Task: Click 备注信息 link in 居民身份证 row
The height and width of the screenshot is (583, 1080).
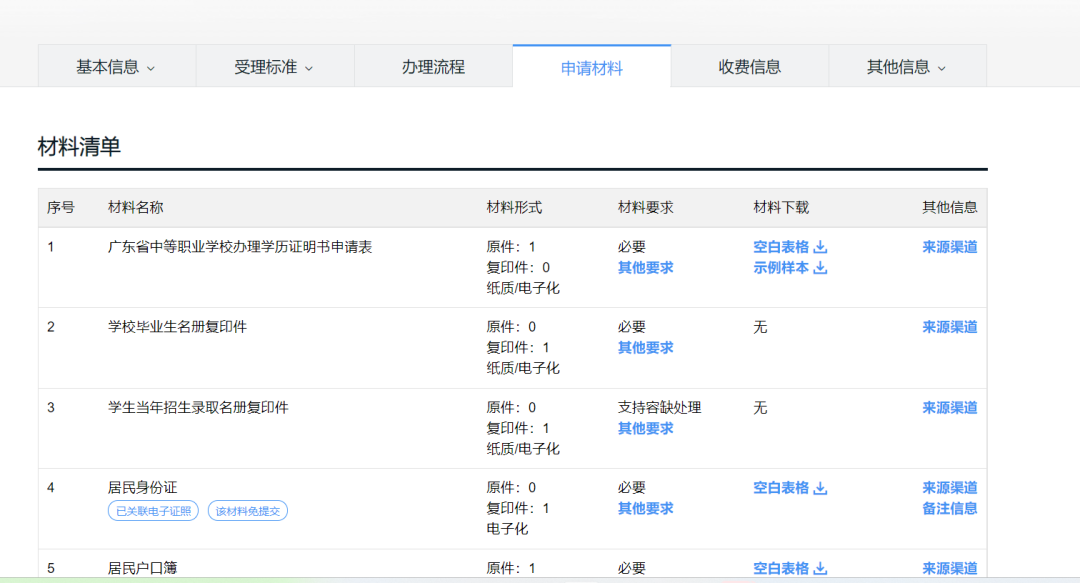Action: (x=949, y=508)
